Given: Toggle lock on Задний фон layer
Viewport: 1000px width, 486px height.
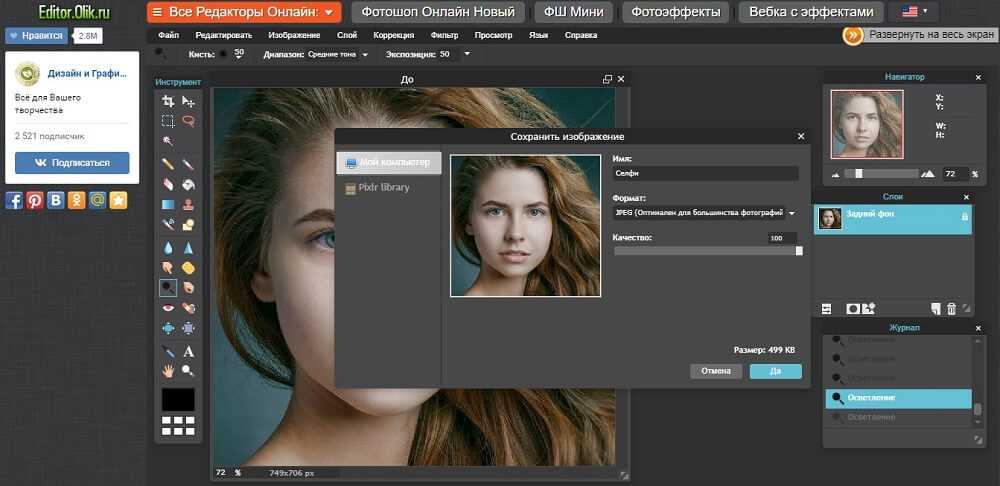Looking at the screenshot, I should tap(964, 217).
